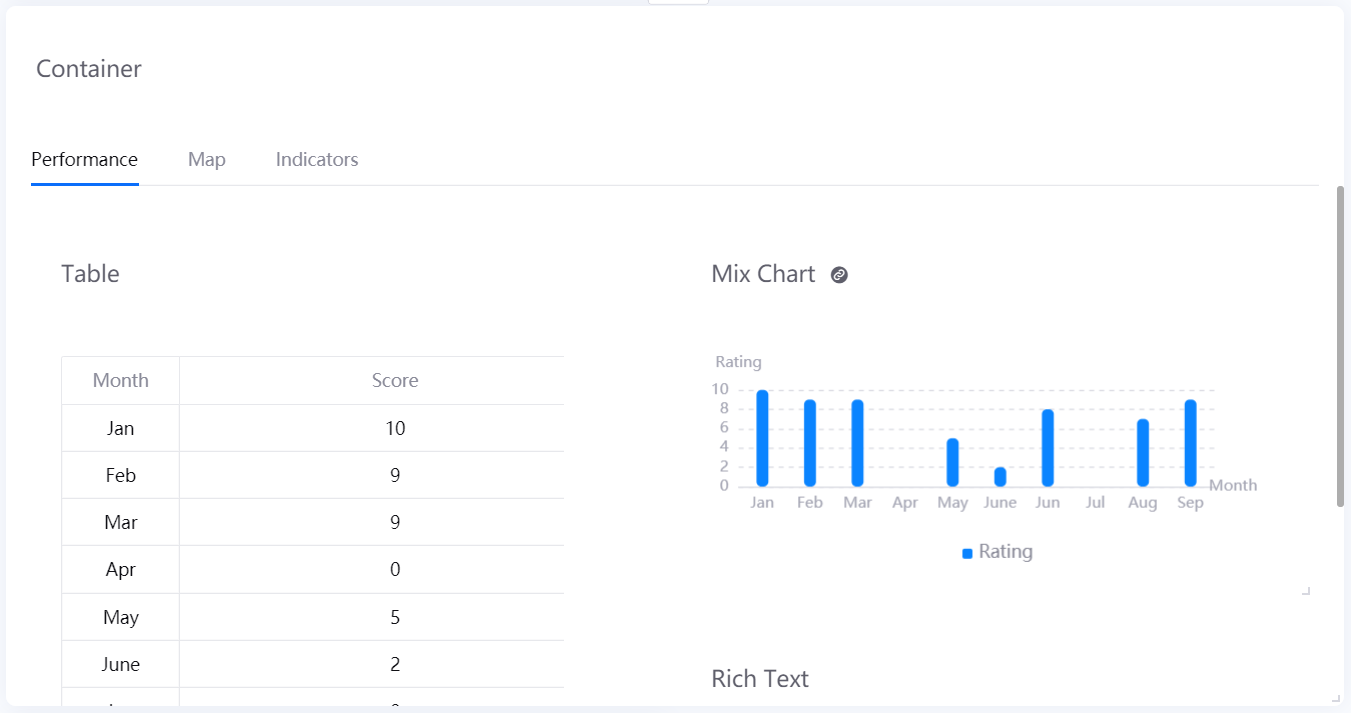Click the short June bar in chart
The image size is (1351, 713).
click(x=1000, y=477)
